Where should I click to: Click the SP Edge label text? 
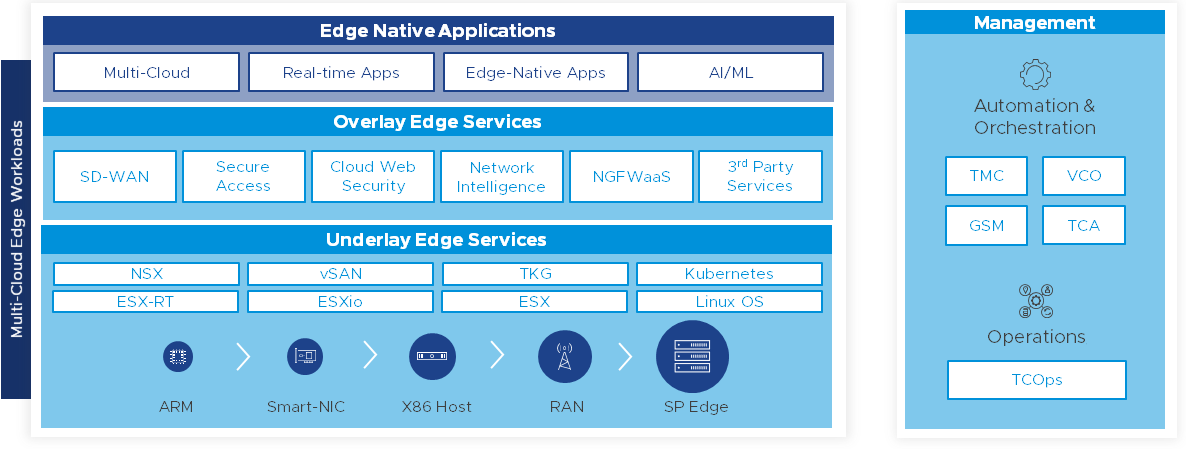click(696, 407)
